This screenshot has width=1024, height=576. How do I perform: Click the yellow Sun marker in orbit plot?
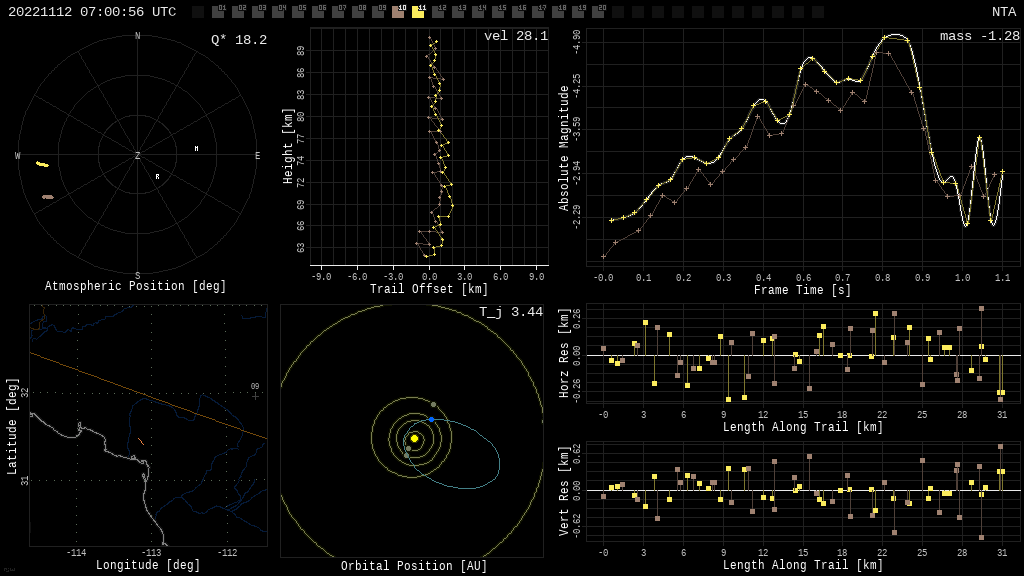[414, 439]
